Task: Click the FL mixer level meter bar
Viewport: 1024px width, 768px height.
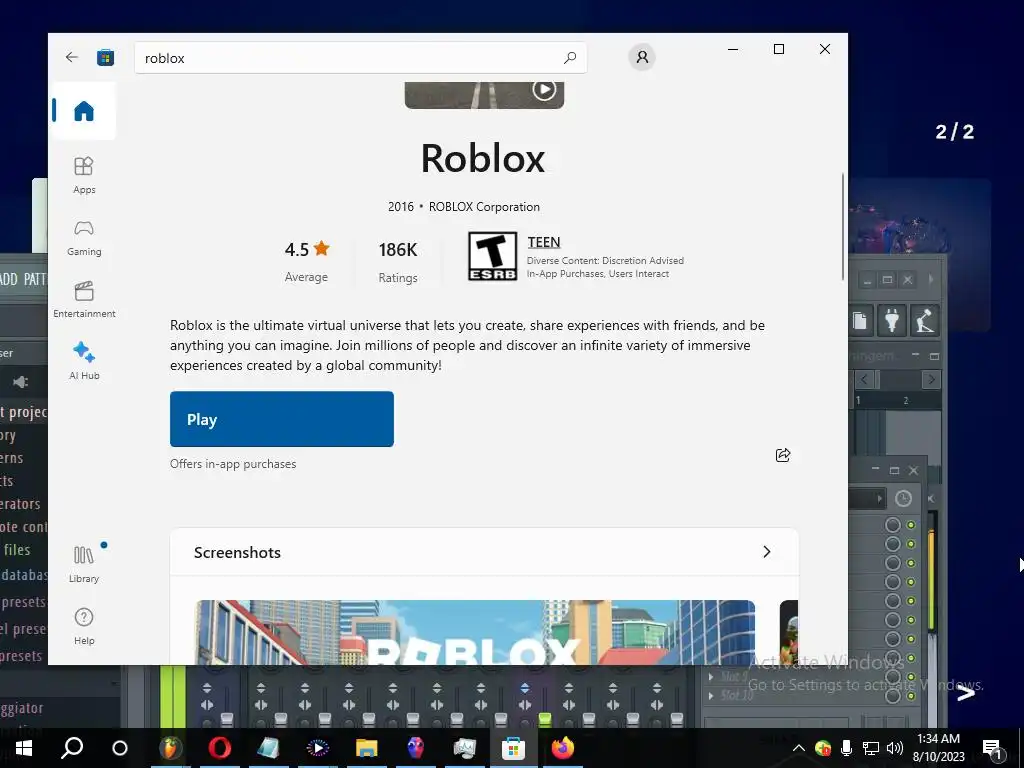Action: (932, 580)
